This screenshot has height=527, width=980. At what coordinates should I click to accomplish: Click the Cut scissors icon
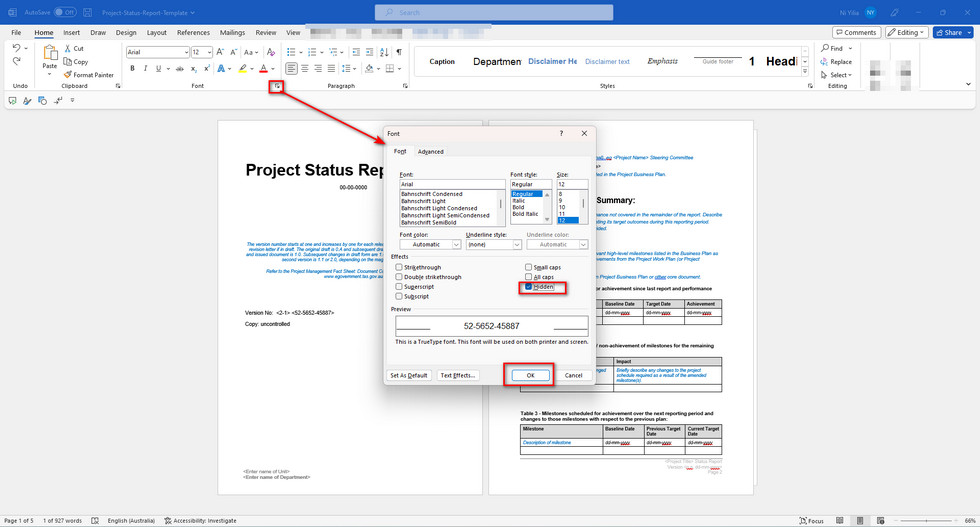coord(66,48)
